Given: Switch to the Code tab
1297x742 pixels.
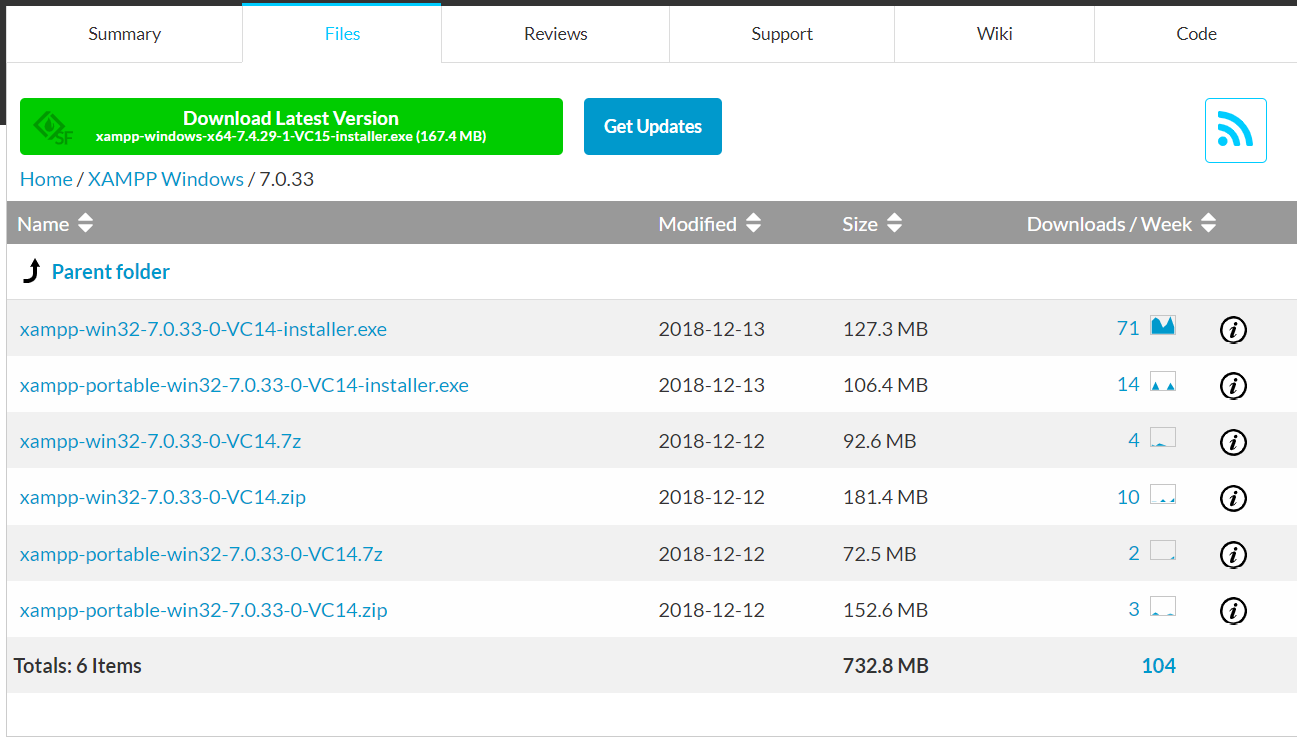Looking at the screenshot, I should [1196, 34].
